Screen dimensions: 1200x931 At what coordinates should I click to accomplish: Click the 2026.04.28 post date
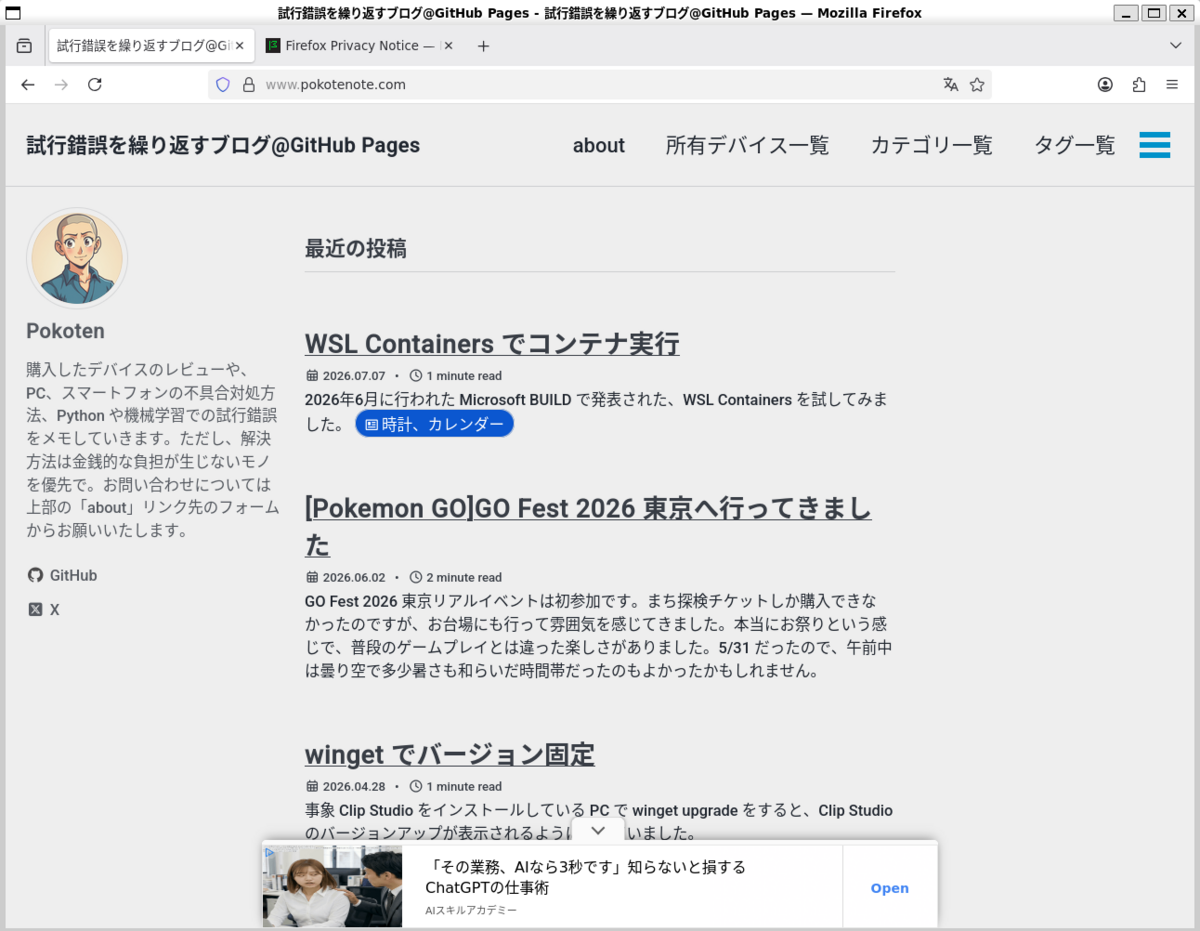click(x=354, y=786)
